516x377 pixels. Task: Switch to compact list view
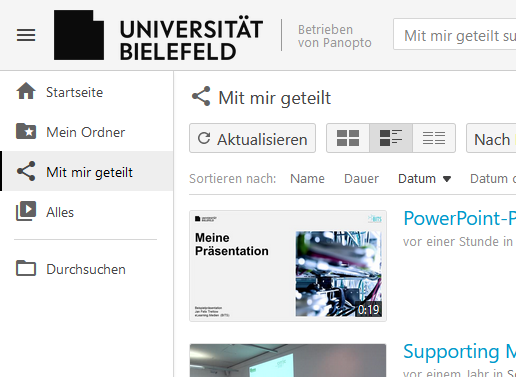click(434, 138)
